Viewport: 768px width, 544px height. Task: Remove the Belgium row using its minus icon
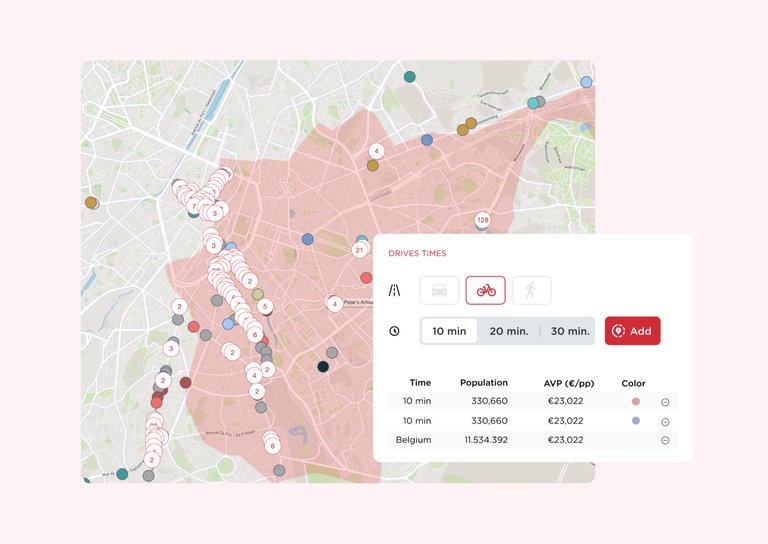[665, 440]
